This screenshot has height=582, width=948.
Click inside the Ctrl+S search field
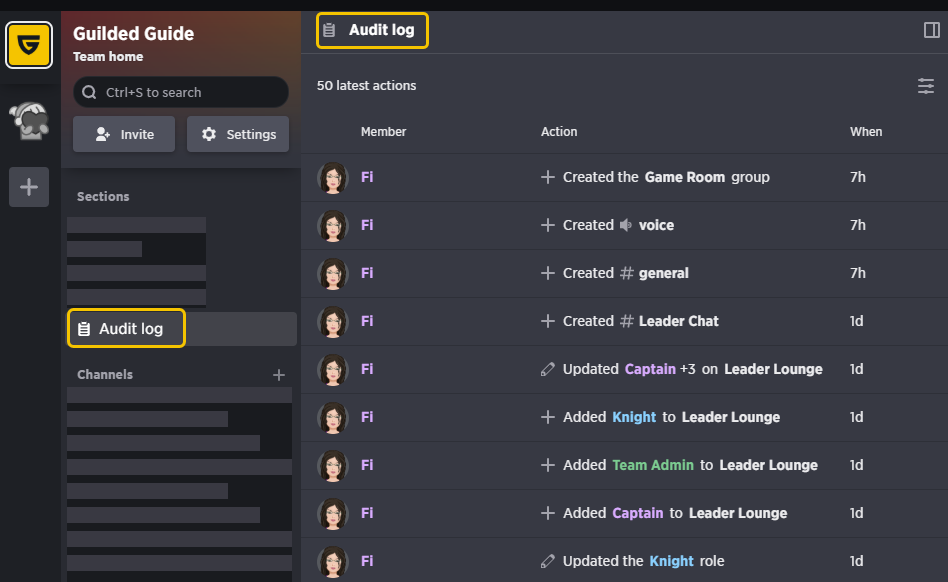(x=180, y=92)
